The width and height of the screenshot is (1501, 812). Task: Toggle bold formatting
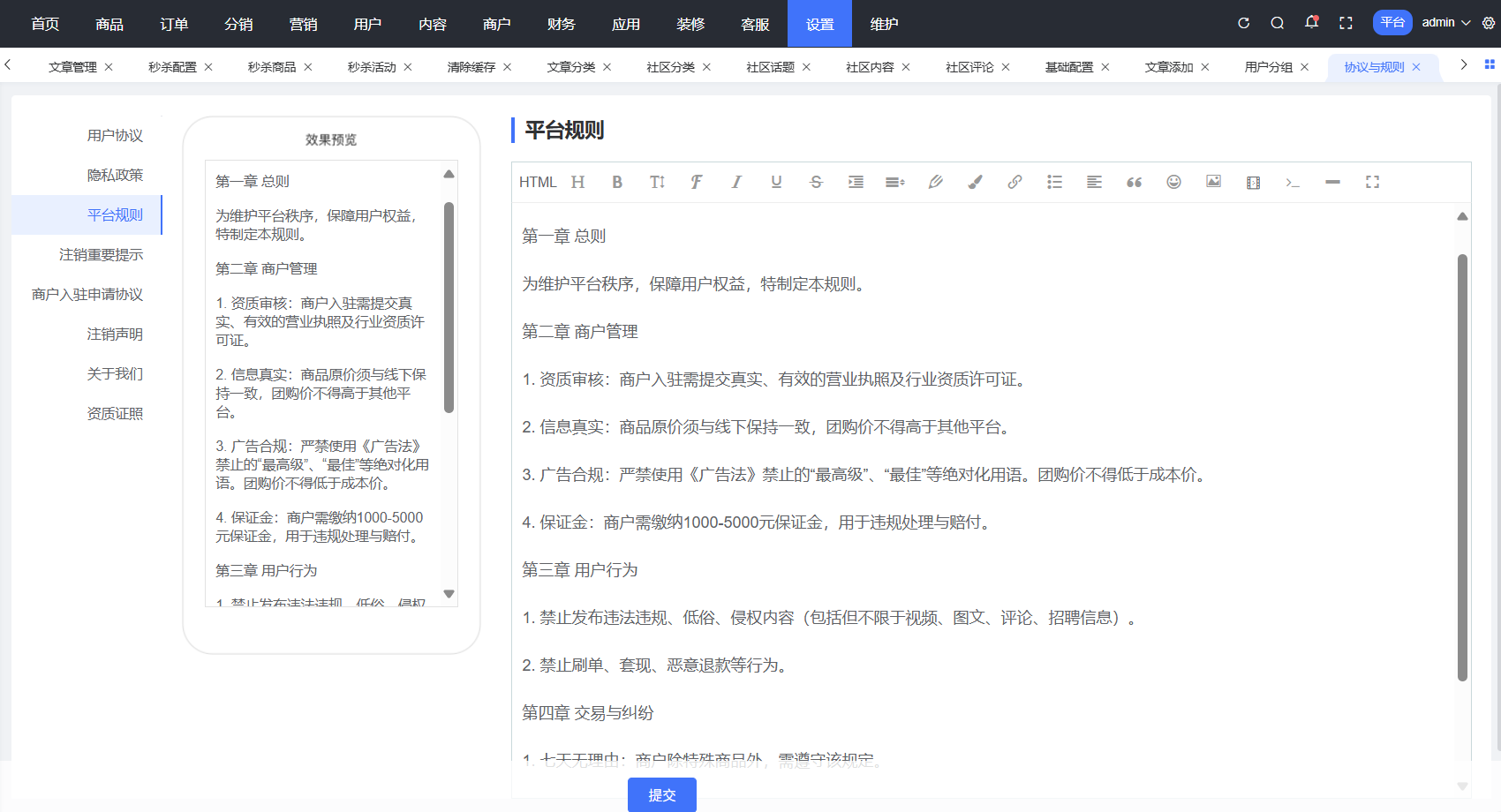[x=617, y=182]
